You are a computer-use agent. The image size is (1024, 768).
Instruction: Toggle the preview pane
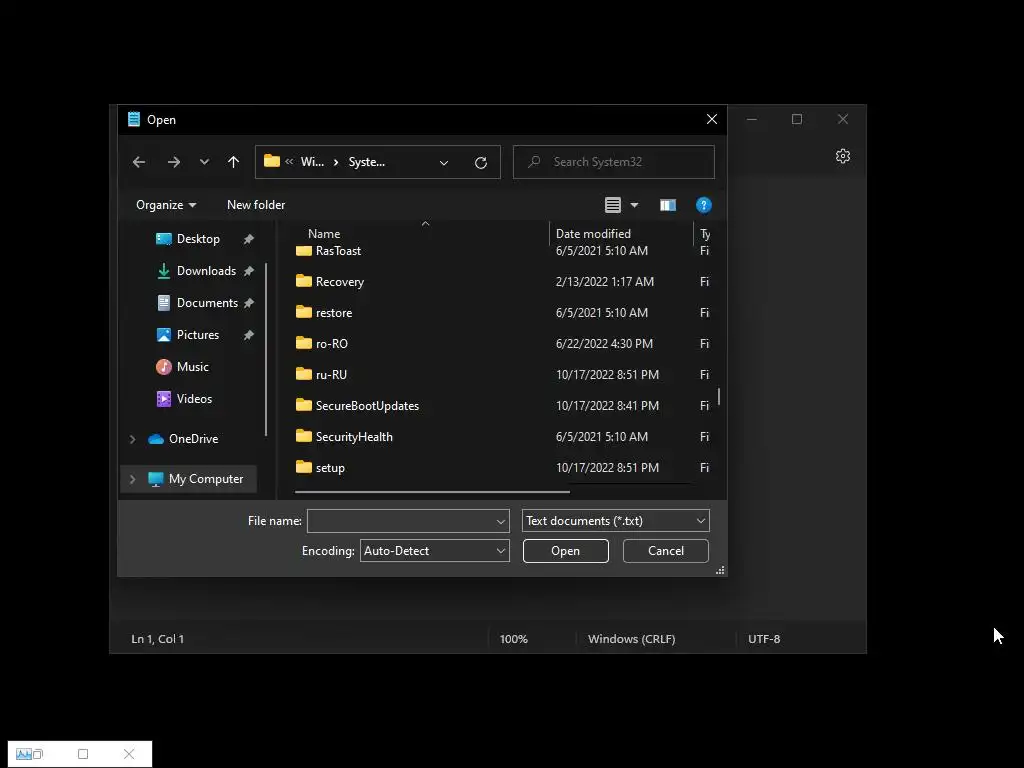pyautogui.click(x=667, y=205)
